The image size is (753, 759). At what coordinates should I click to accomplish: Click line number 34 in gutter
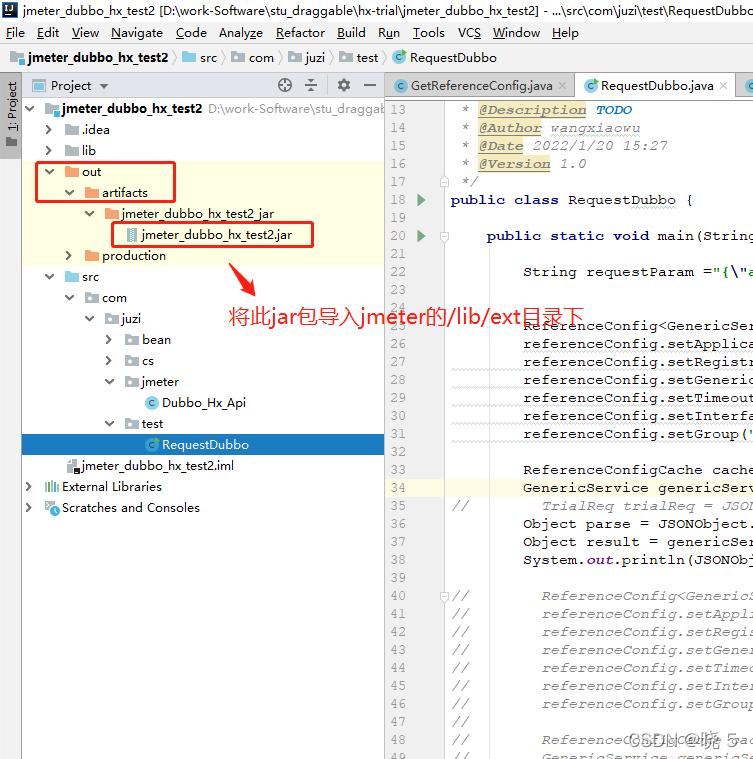click(x=398, y=487)
